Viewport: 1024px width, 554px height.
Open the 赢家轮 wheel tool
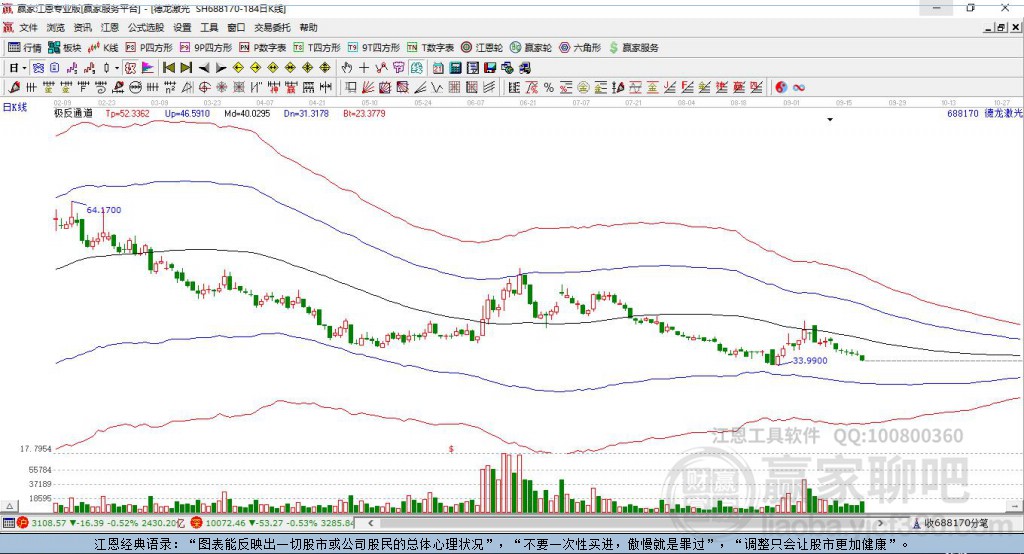[x=531, y=48]
